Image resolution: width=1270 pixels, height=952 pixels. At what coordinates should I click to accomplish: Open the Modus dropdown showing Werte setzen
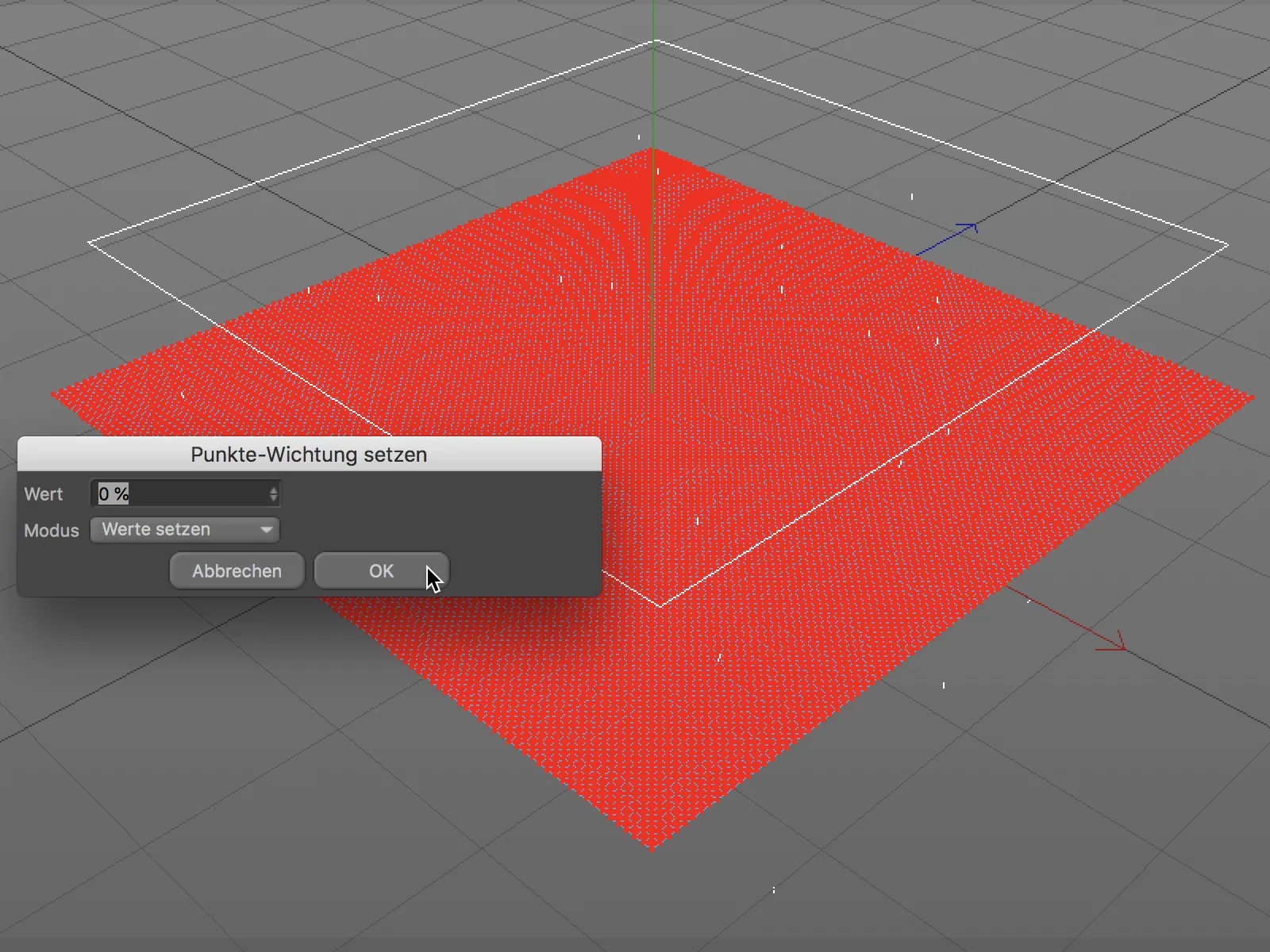point(185,529)
